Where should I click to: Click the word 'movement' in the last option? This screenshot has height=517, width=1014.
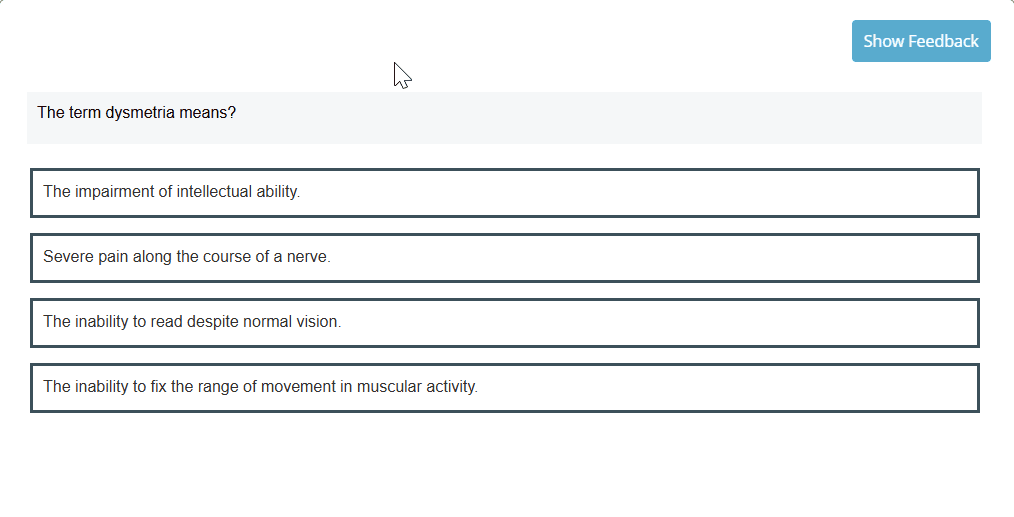pyautogui.click(x=299, y=387)
